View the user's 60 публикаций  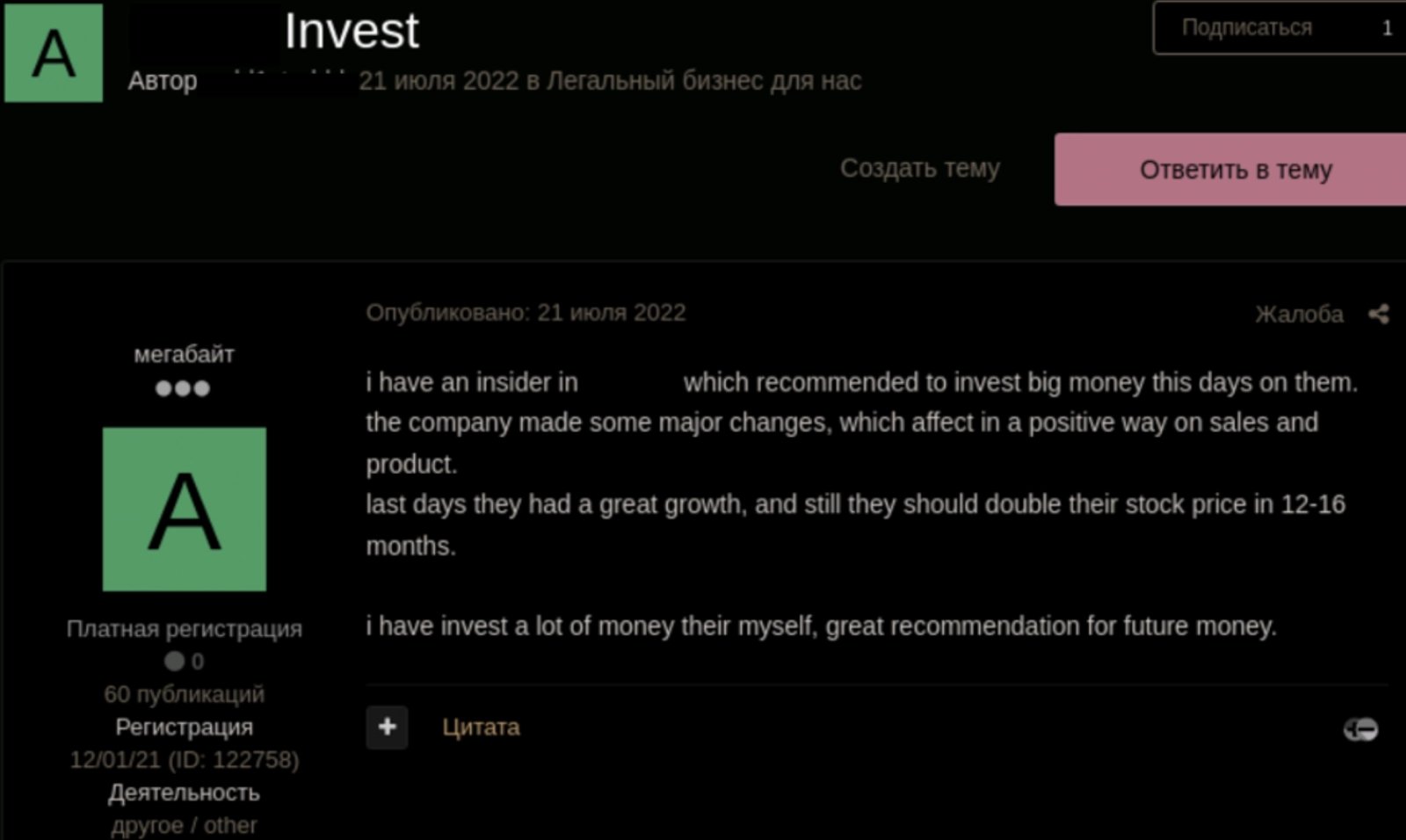pos(183,694)
